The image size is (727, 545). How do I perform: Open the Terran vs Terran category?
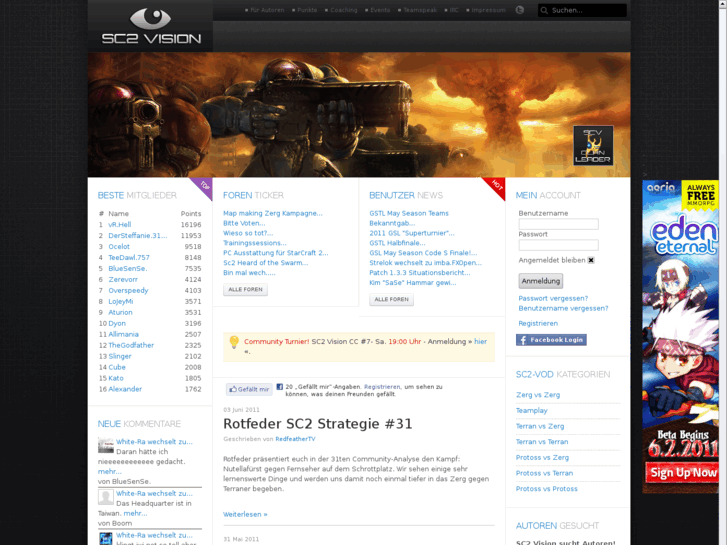[x=542, y=442]
